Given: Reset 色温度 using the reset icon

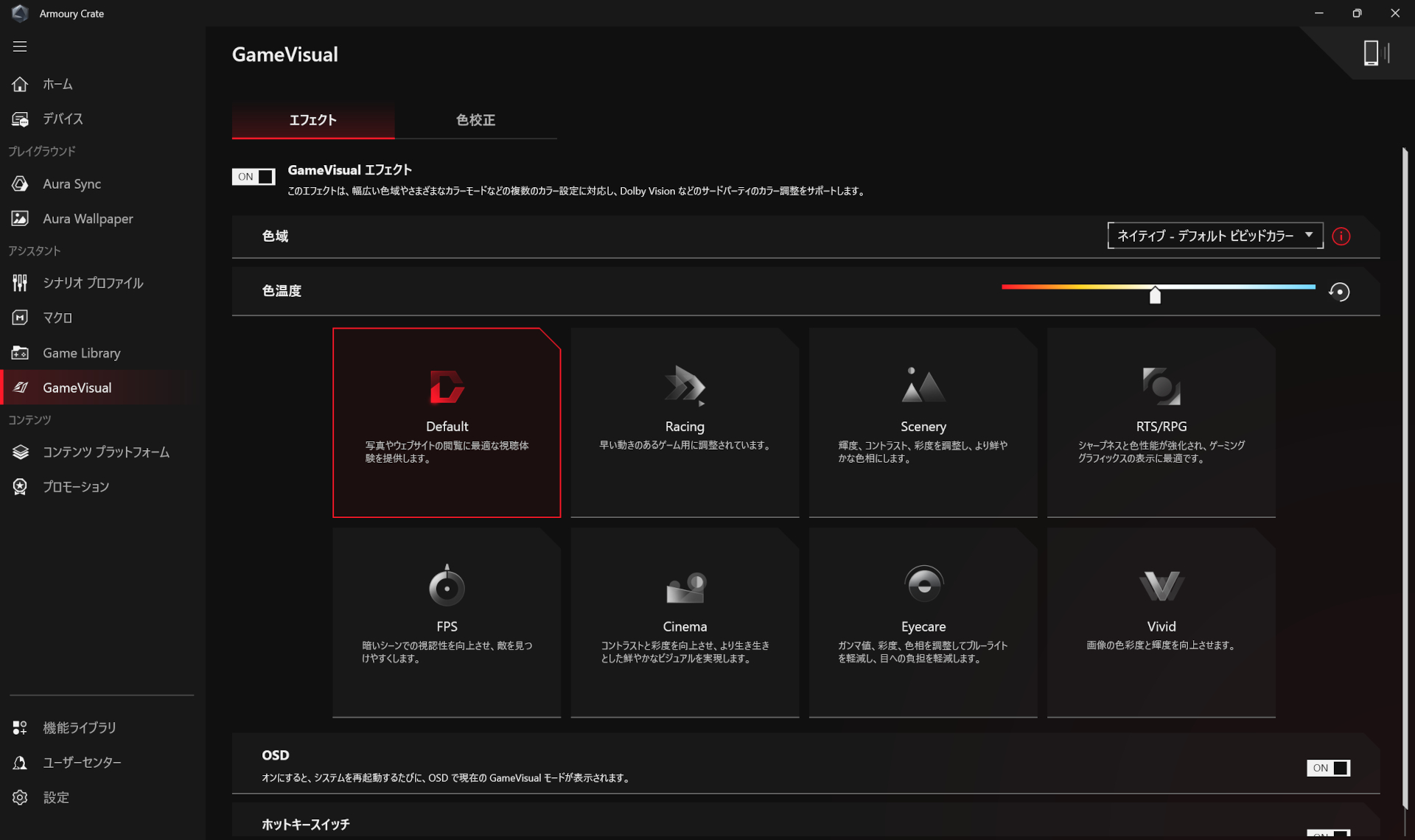Looking at the screenshot, I should pyautogui.click(x=1339, y=292).
